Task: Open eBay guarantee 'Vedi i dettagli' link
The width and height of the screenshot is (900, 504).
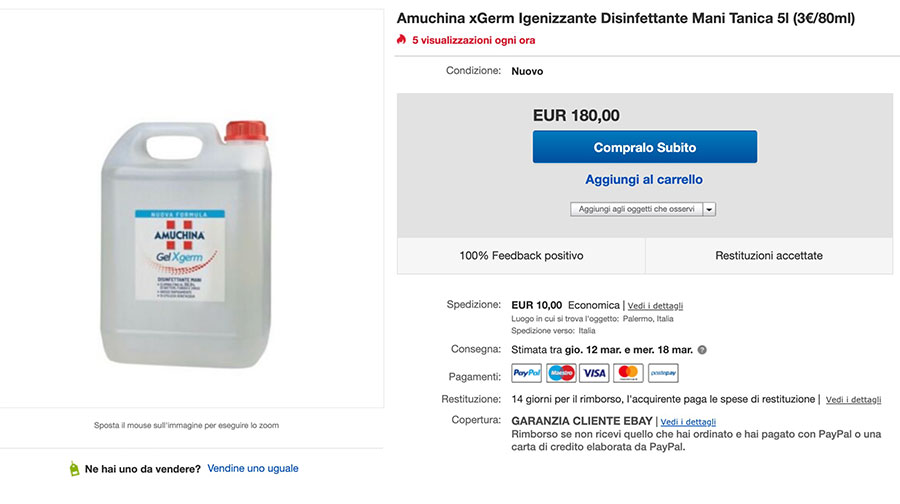Action: 688,422
